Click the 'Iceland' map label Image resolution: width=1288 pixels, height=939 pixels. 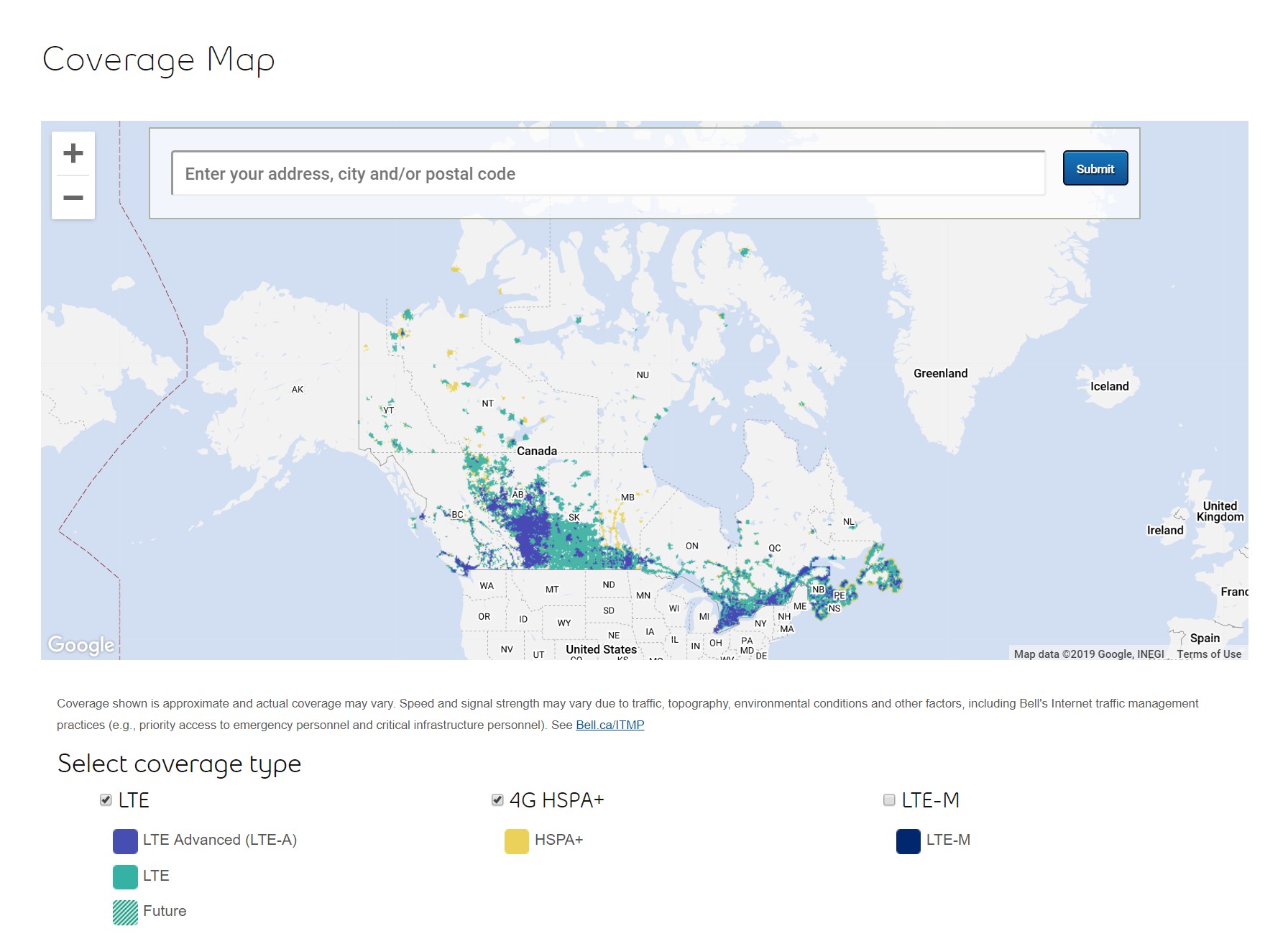1109,386
